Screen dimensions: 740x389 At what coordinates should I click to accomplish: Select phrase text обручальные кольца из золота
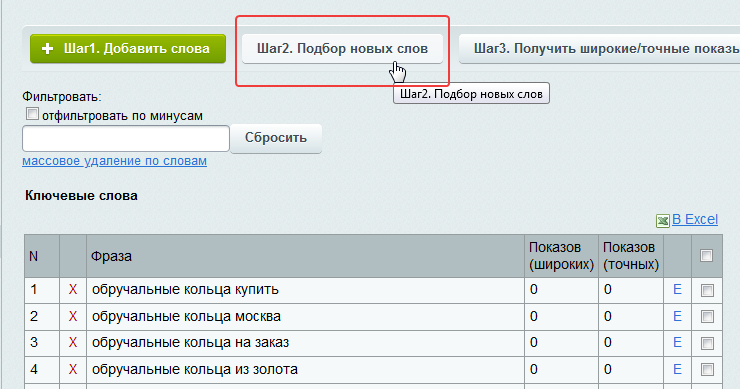(194, 369)
